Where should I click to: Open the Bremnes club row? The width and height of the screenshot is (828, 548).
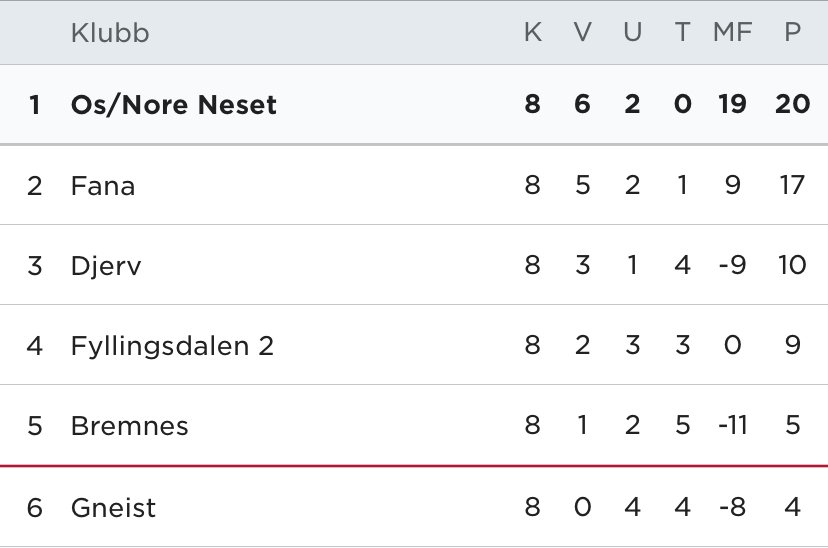pyautogui.click(x=414, y=426)
